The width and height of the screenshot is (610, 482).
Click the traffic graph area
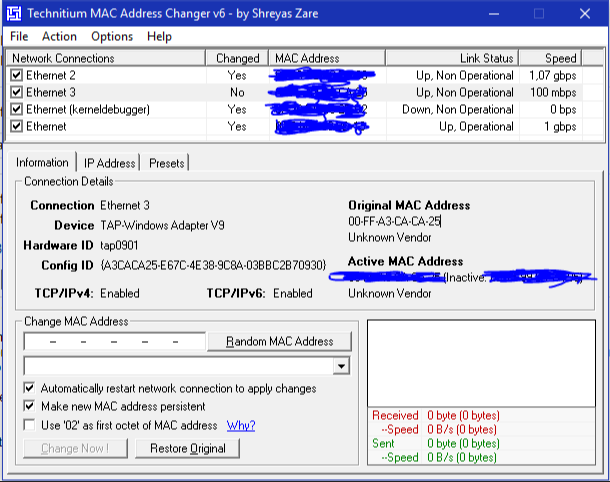[481, 363]
